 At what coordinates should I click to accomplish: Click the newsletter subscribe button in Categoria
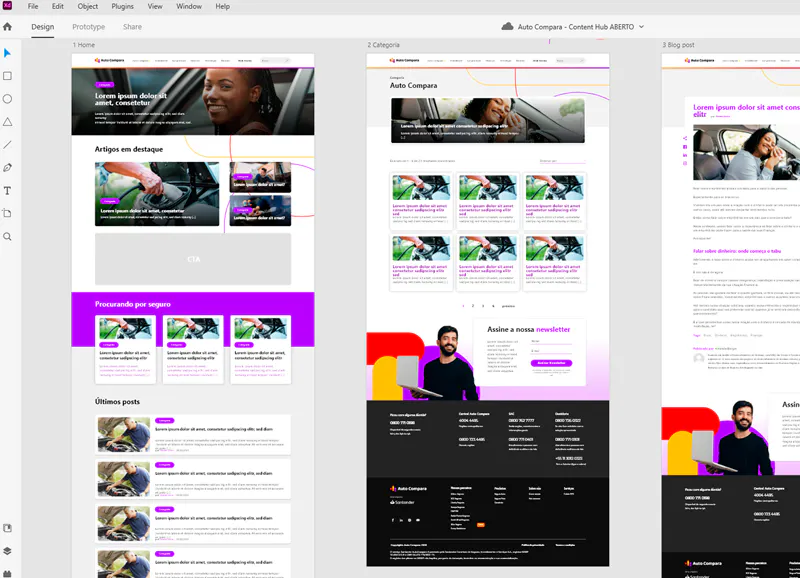coord(551,363)
